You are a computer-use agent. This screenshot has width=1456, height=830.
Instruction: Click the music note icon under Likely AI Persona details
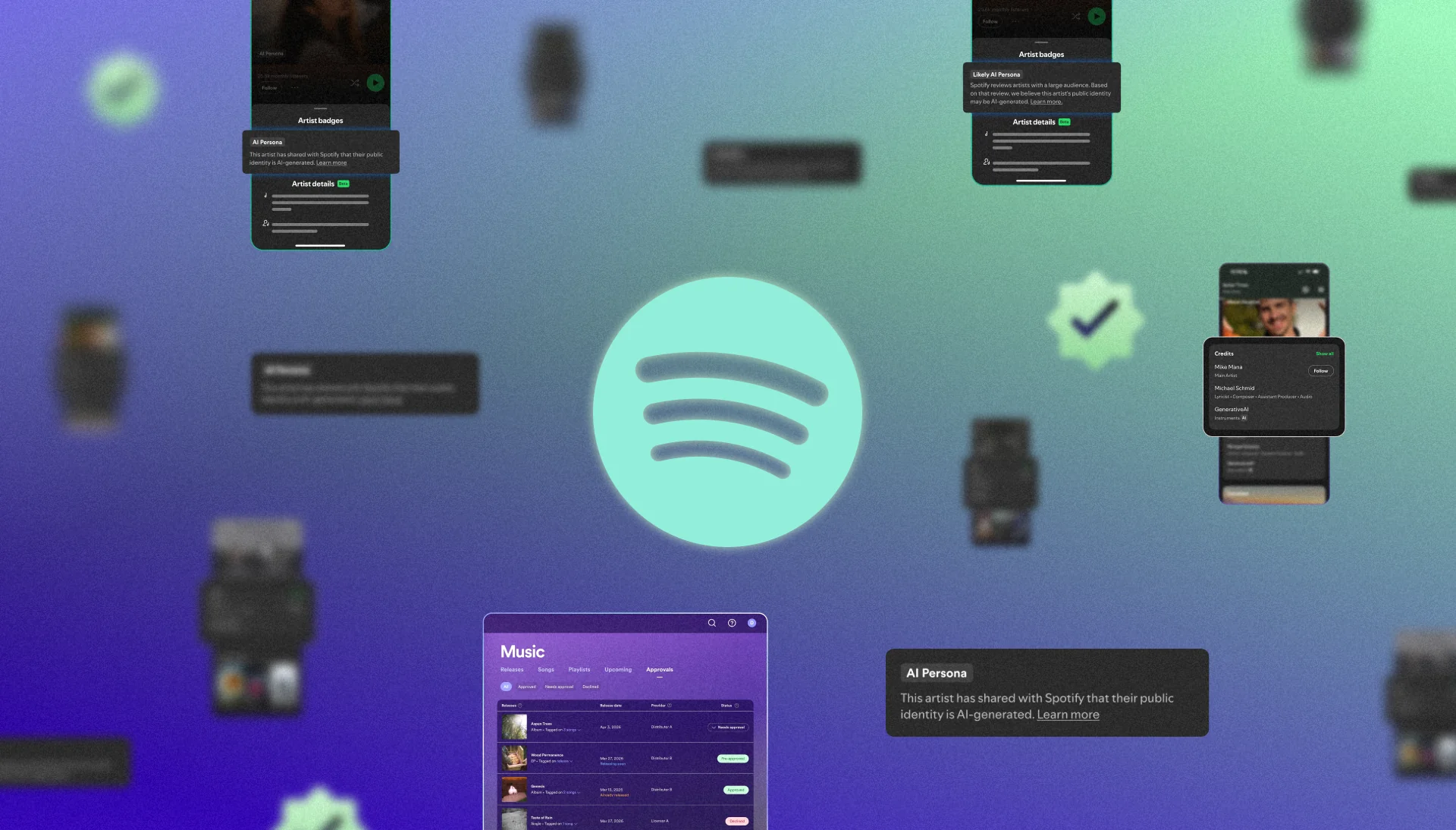click(x=986, y=134)
